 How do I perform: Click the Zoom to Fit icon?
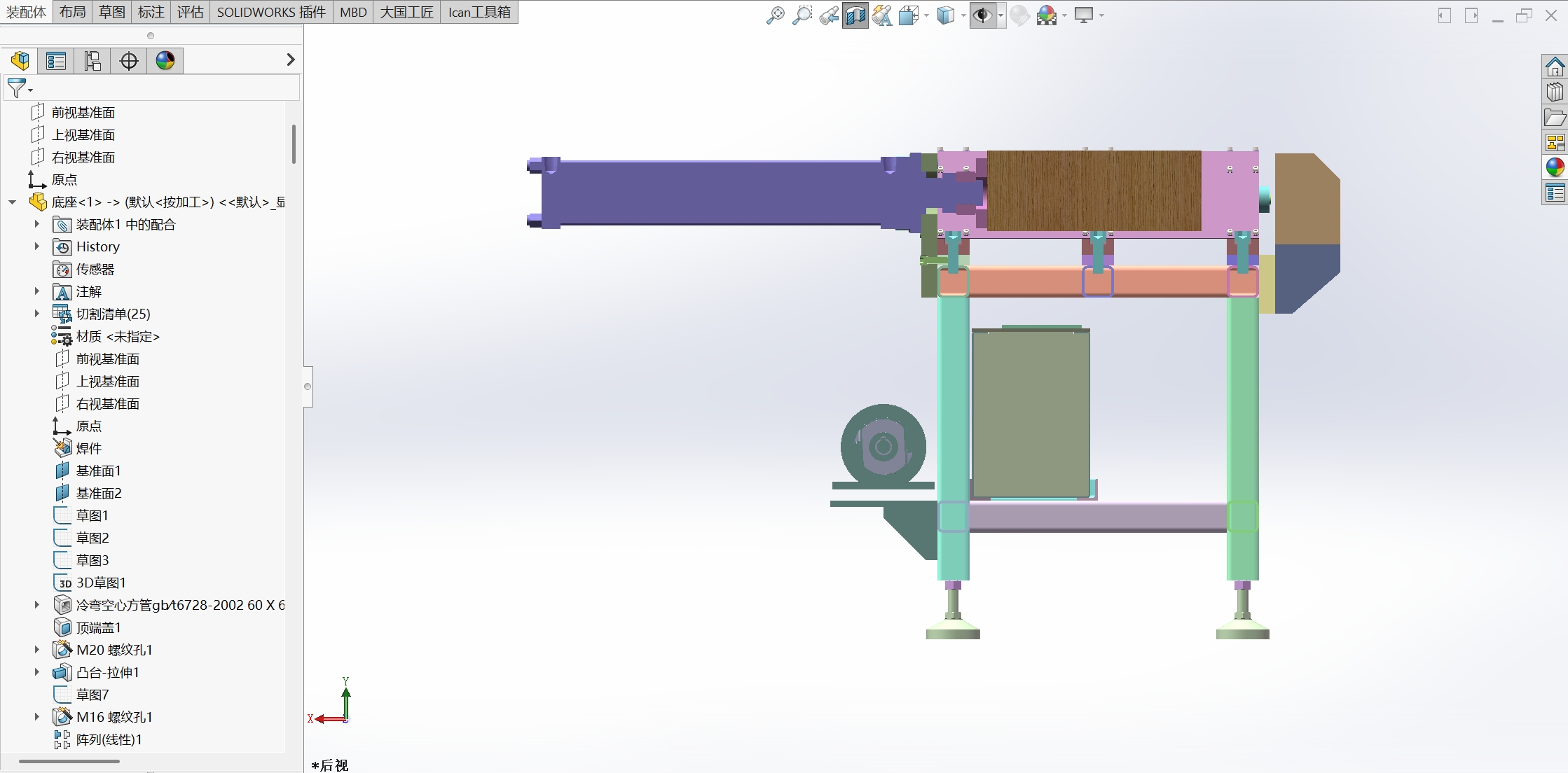pyautogui.click(x=775, y=15)
